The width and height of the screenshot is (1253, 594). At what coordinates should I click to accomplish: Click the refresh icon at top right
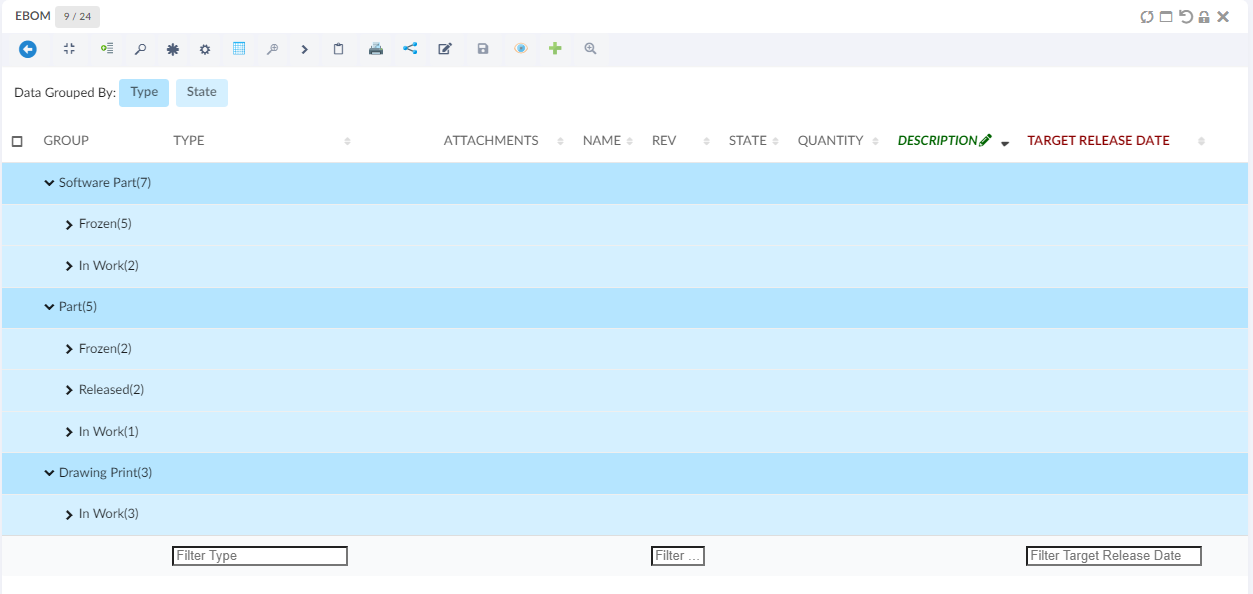1147,17
